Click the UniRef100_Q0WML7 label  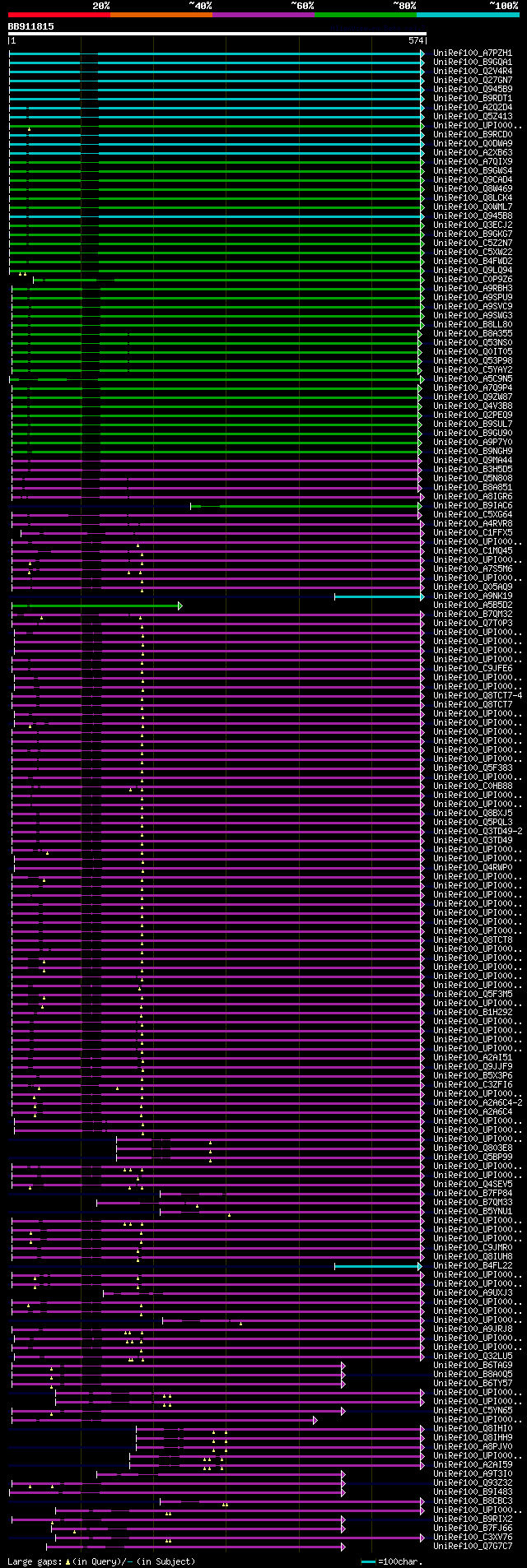(x=473, y=206)
